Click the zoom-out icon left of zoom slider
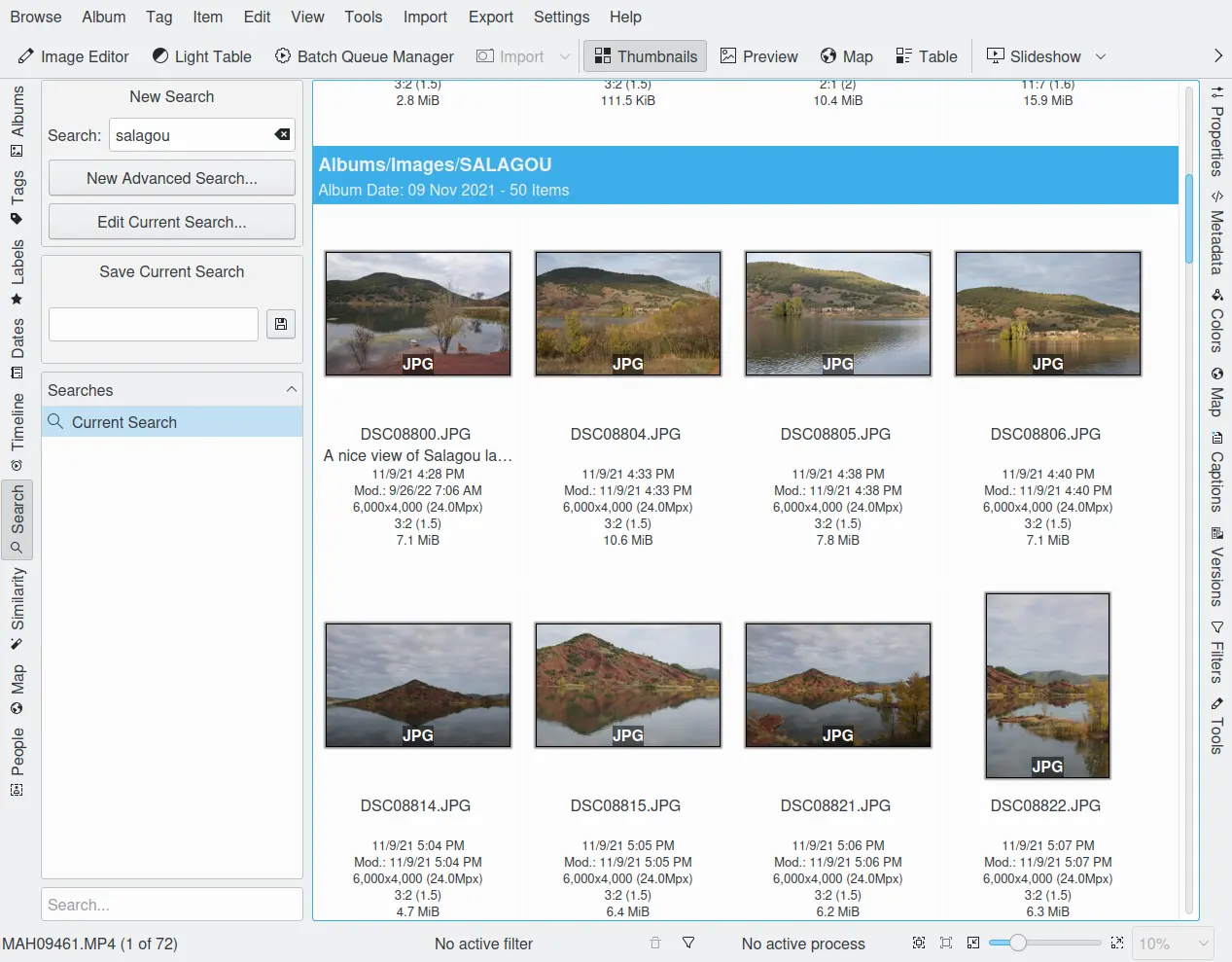 pos(973,944)
